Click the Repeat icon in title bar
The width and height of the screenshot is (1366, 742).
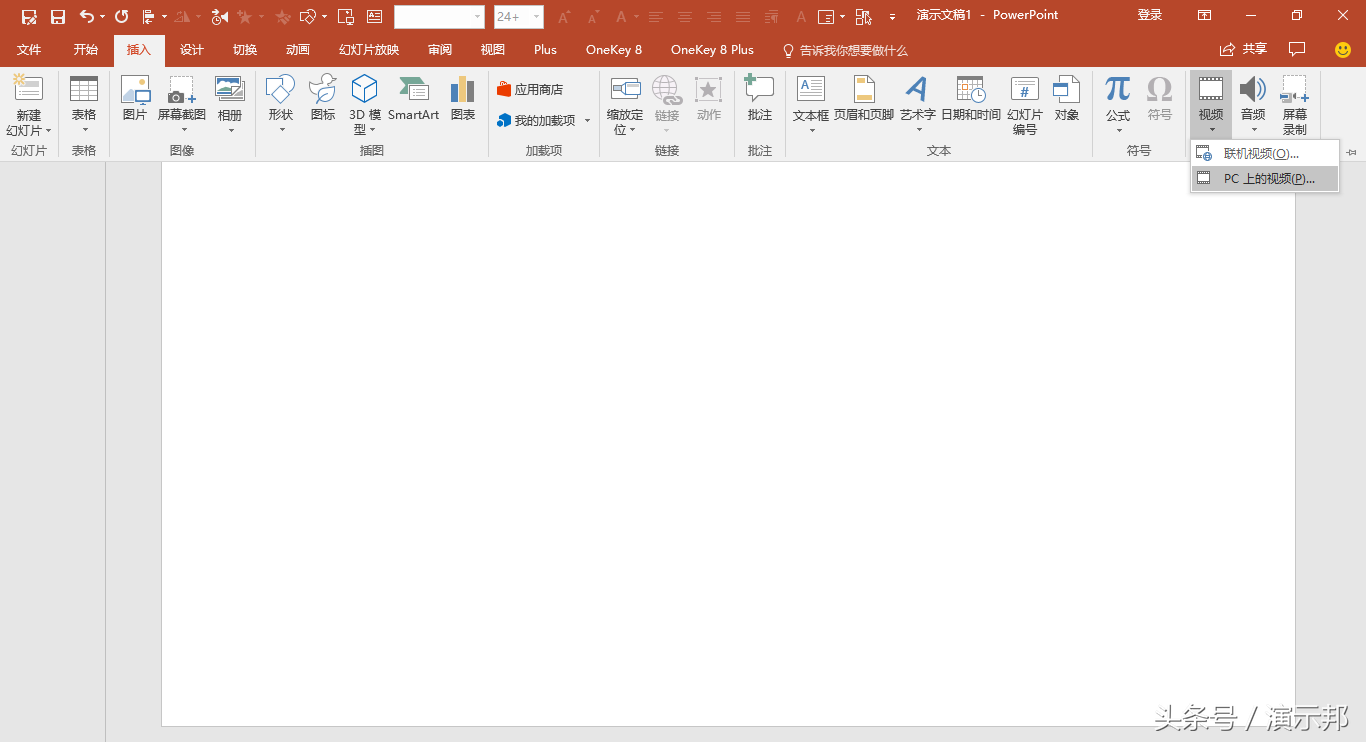point(122,16)
